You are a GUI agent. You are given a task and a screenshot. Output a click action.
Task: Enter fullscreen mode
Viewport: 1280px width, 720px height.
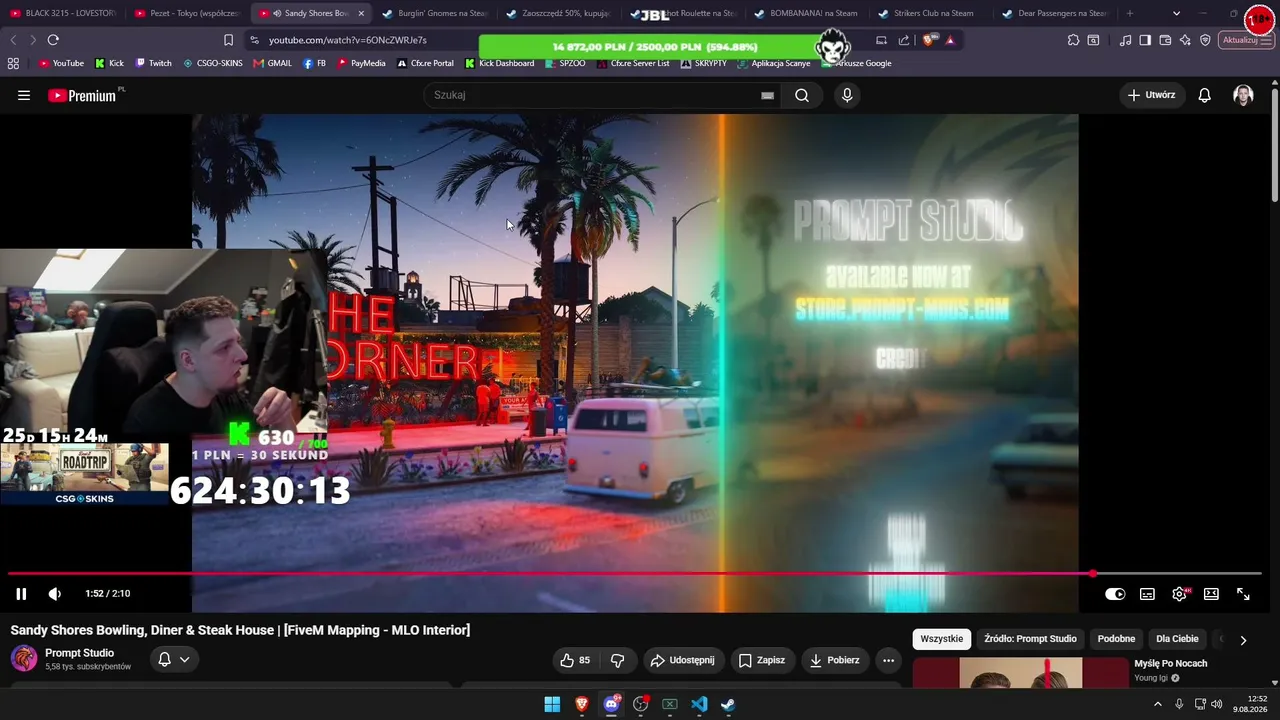pyautogui.click(x=1243, y=594)
